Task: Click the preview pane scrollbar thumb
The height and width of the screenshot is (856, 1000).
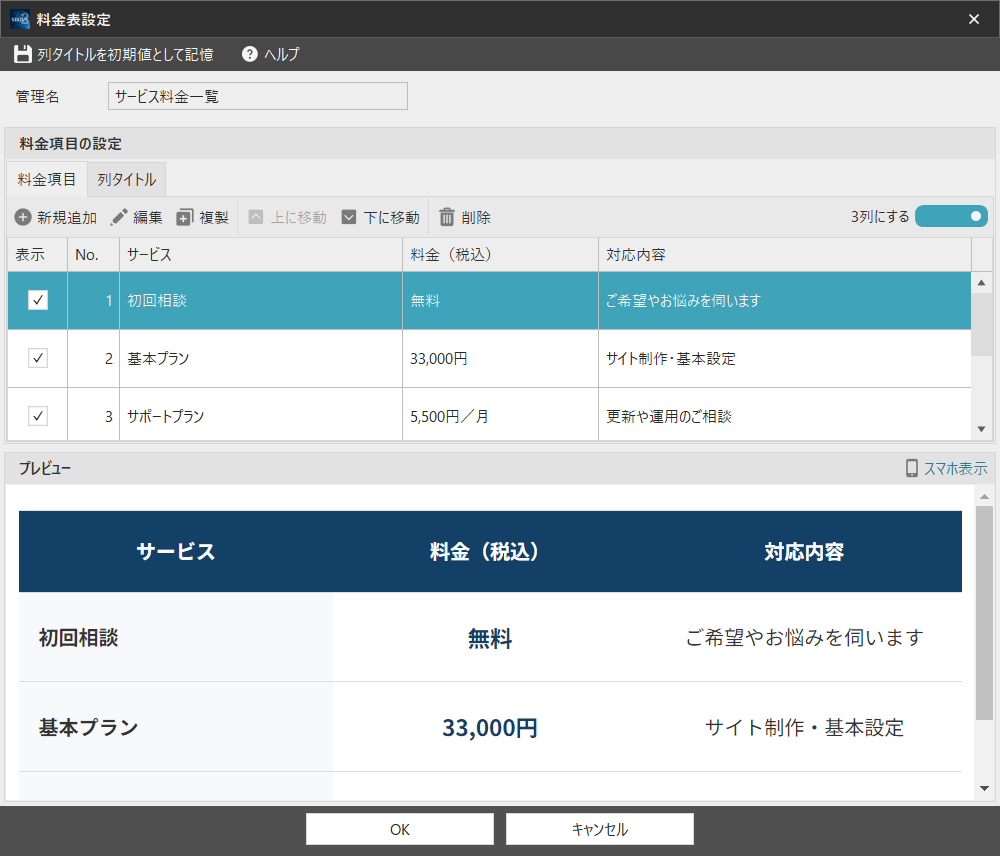Action: tap(984, 612)
